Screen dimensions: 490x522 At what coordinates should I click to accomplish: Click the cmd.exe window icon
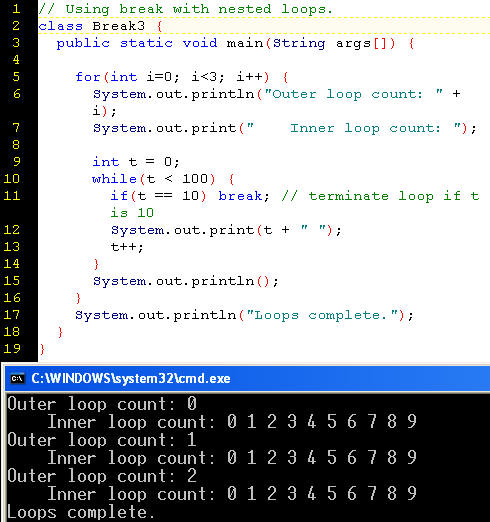pyautogui.click(x=17, y=379)
